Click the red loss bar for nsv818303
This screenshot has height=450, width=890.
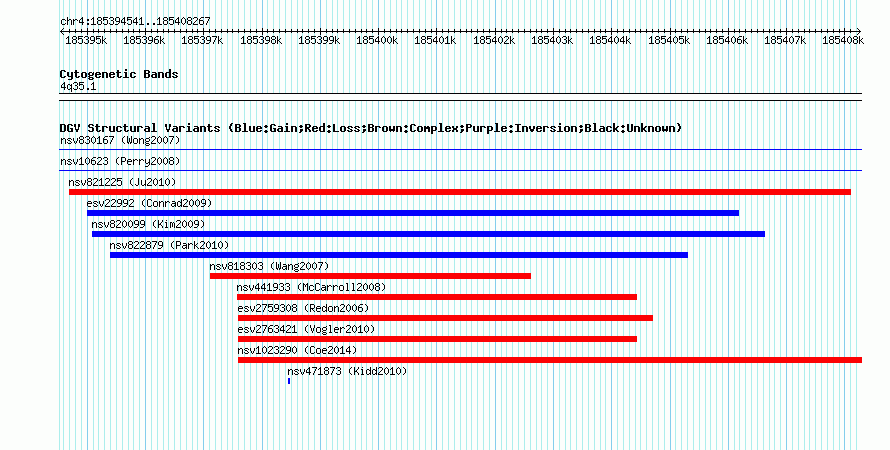(370, 276)
